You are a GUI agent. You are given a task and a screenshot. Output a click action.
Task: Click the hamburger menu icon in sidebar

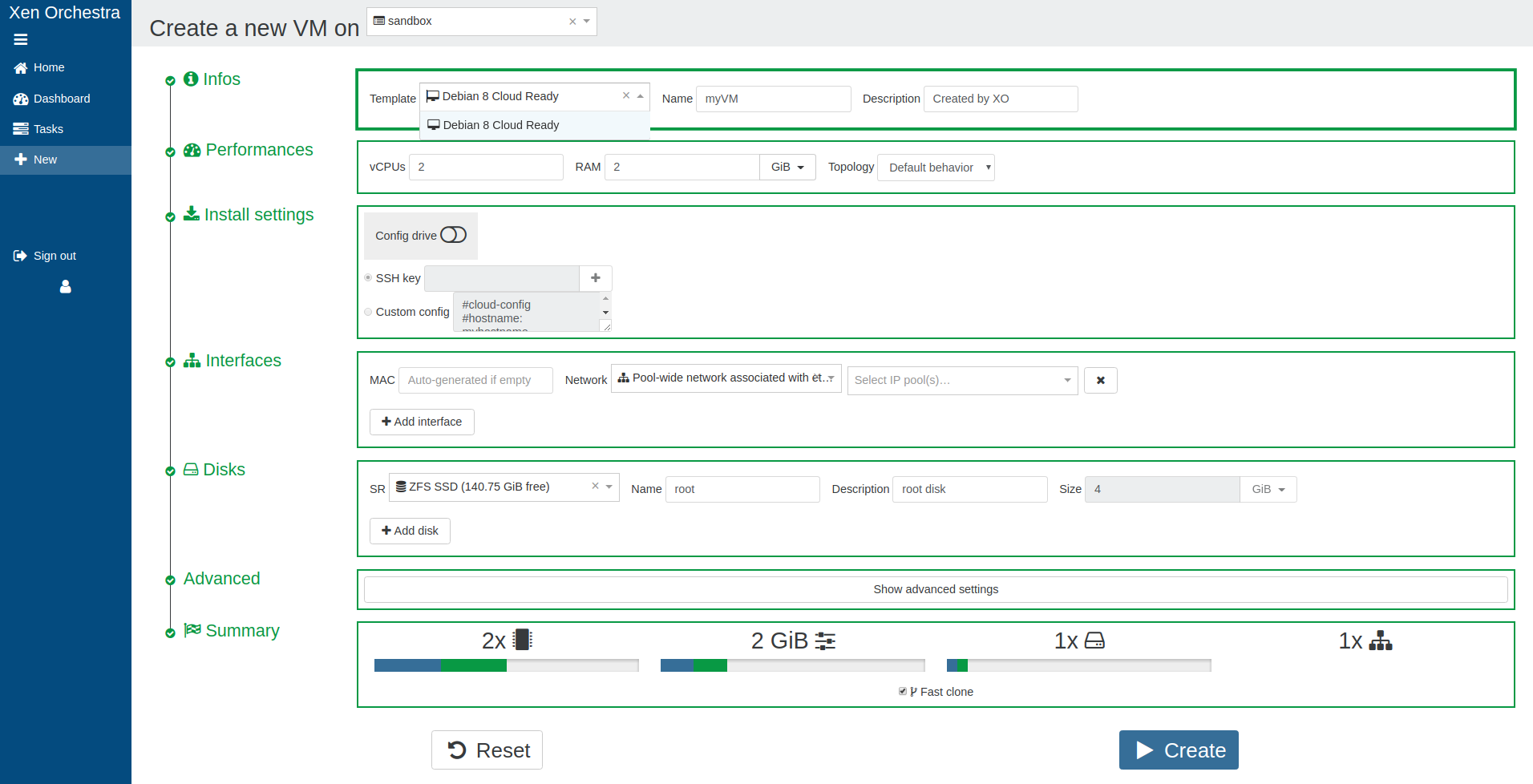[x=21, y=39]
